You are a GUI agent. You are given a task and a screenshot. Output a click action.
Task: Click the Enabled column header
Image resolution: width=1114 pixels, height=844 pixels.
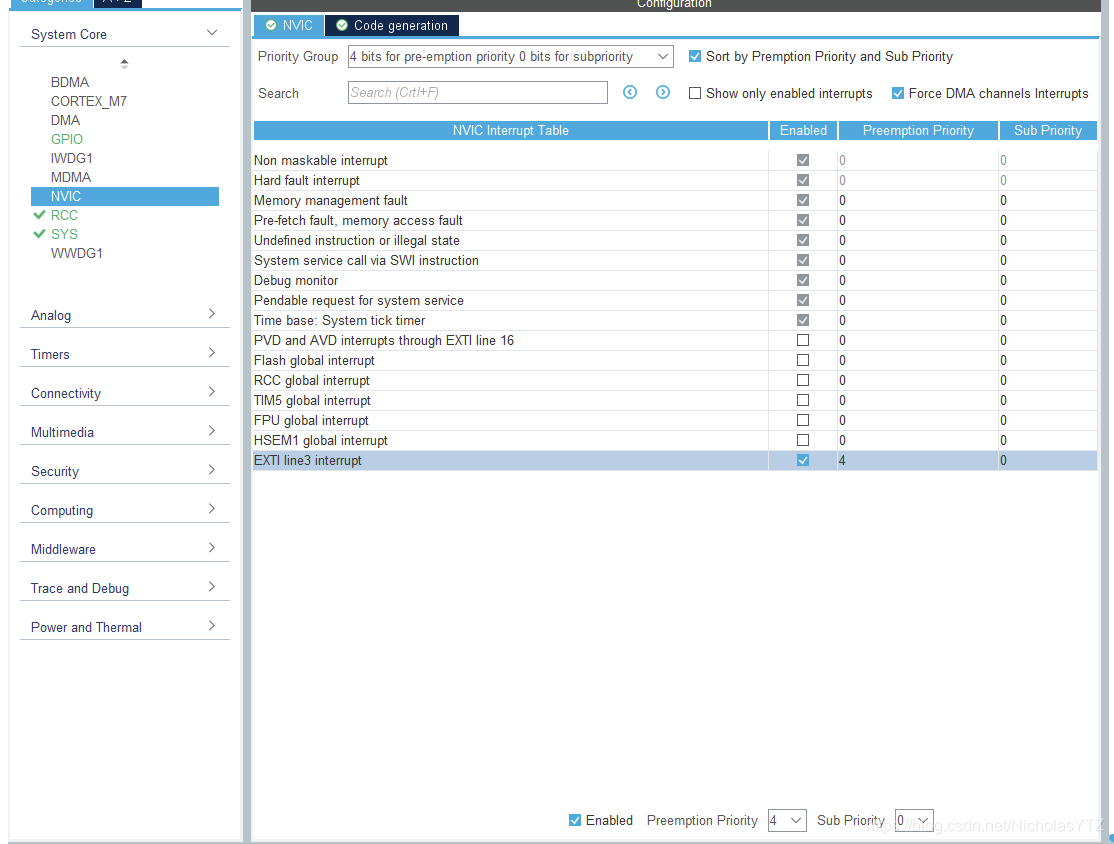coord(803,130)
